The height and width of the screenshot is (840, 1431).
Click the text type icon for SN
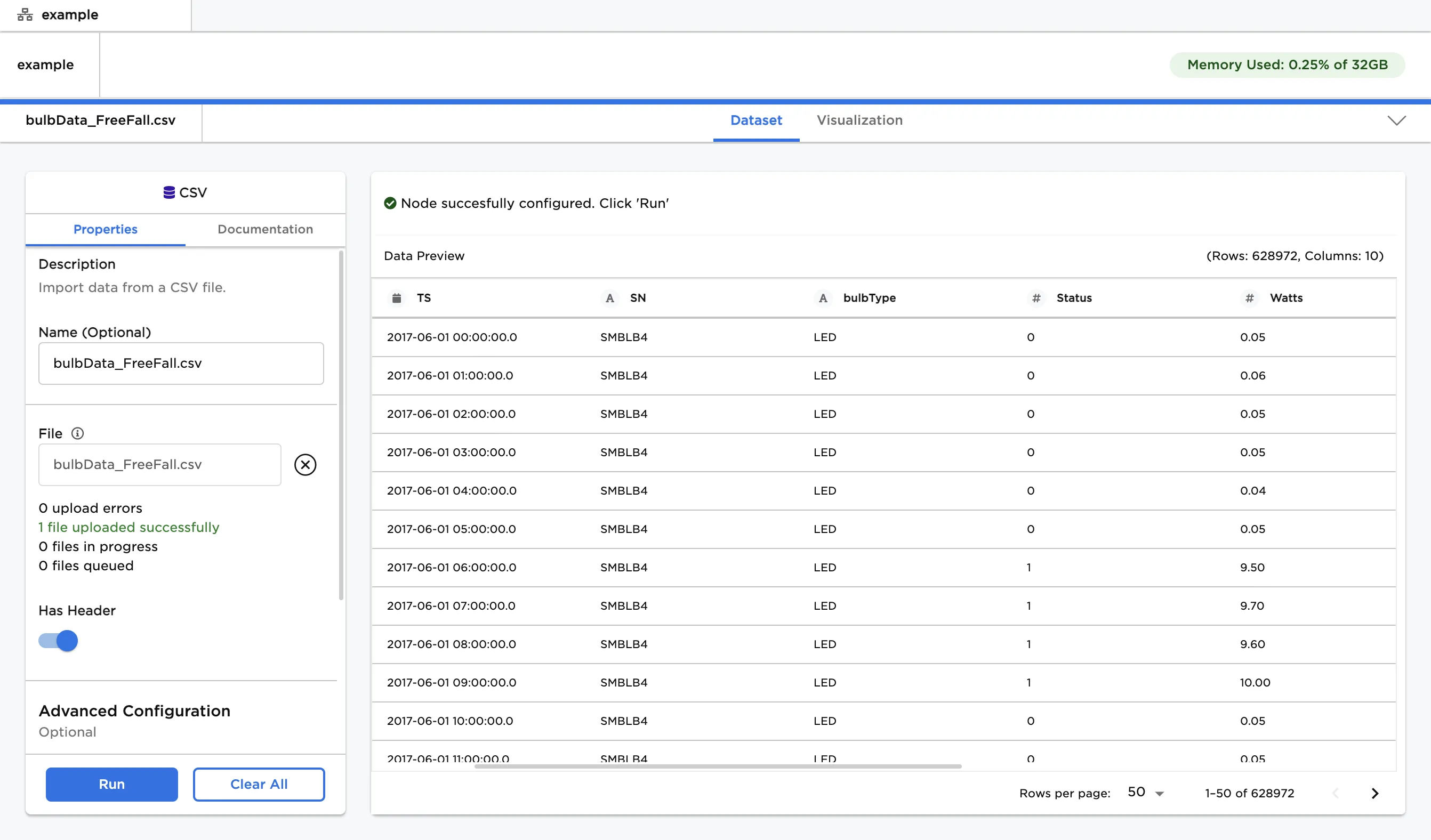610,298
